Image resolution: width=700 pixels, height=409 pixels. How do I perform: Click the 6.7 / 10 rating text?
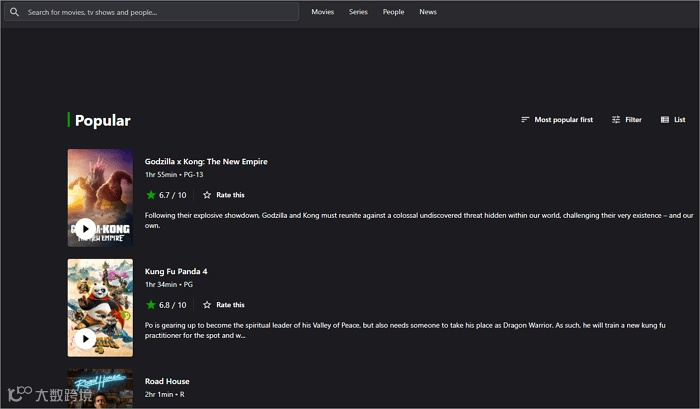coord(172,195)
